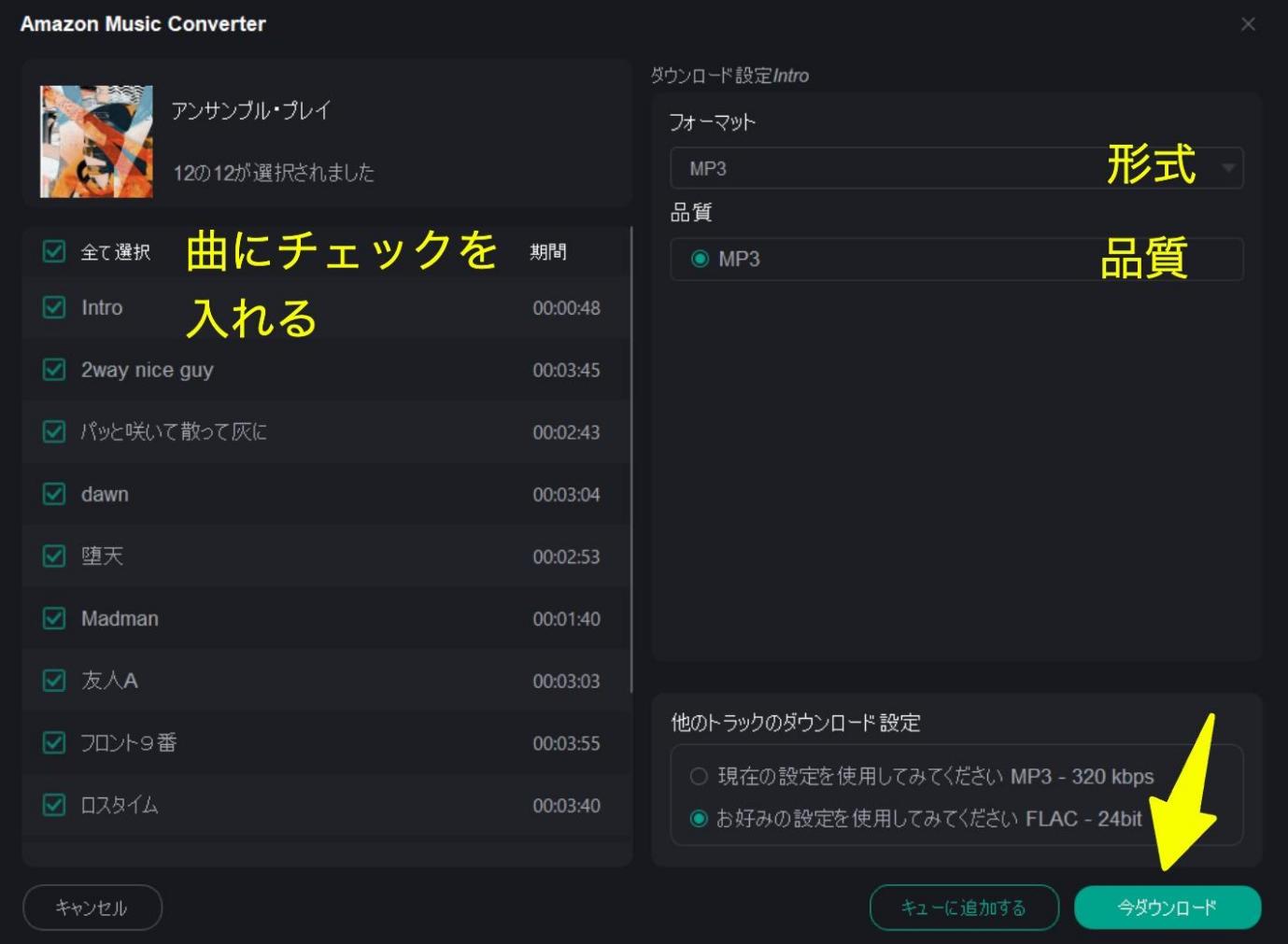This screenshot has width=1288, height=944.
Task: Toggle the dawn track checkbox
Action: (54, 494)
